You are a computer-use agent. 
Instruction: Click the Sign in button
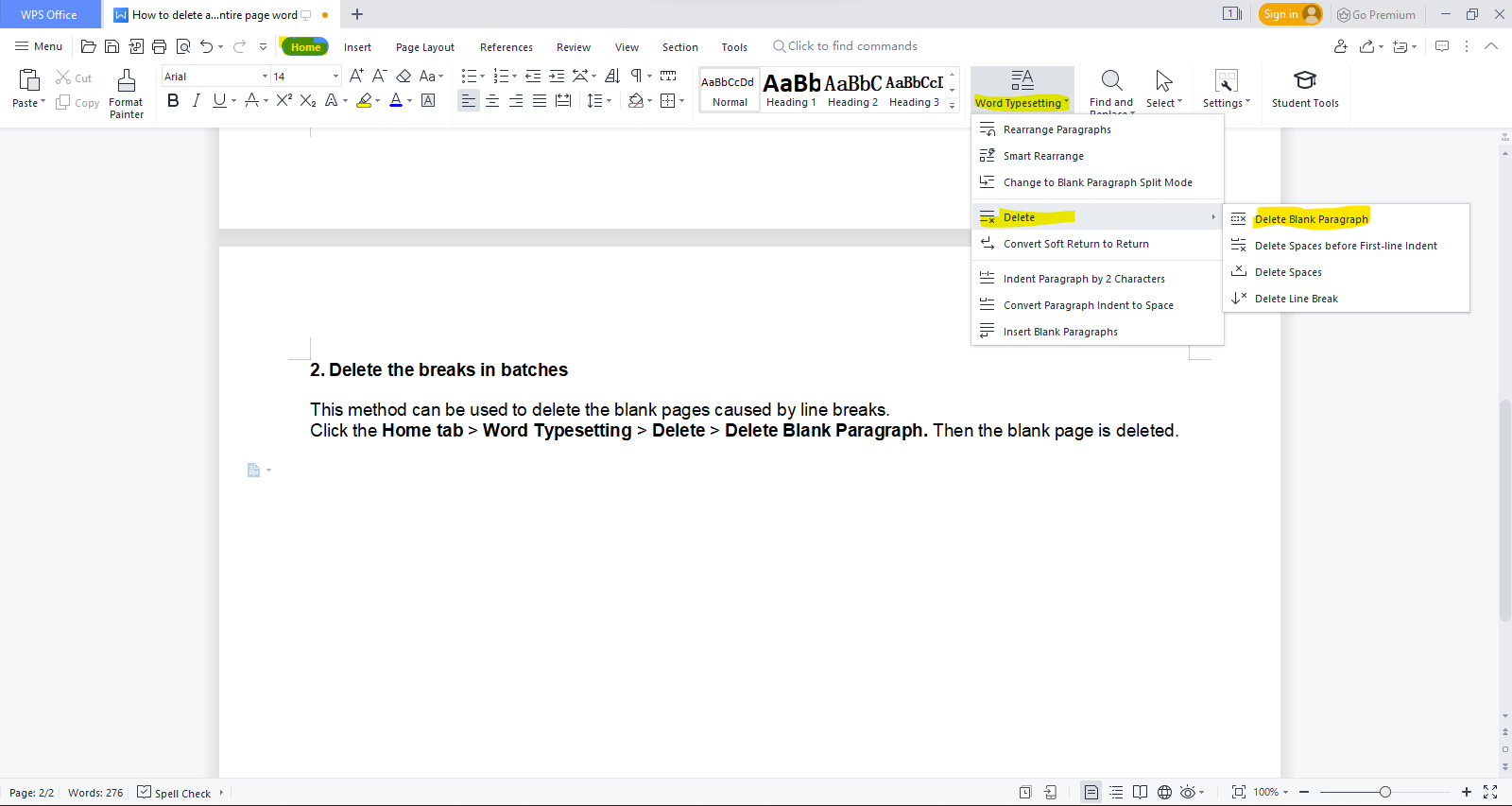(x=1290, y=14)
